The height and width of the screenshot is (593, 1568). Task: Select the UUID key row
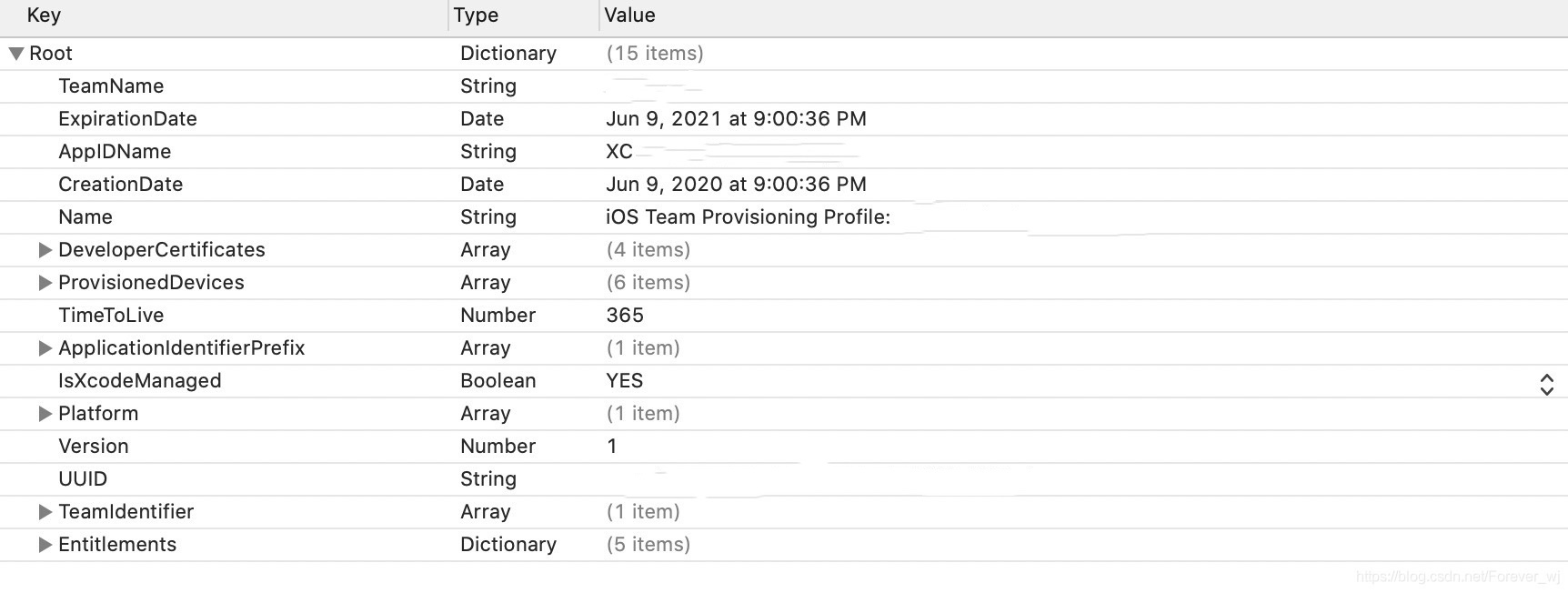click(83, 479)
